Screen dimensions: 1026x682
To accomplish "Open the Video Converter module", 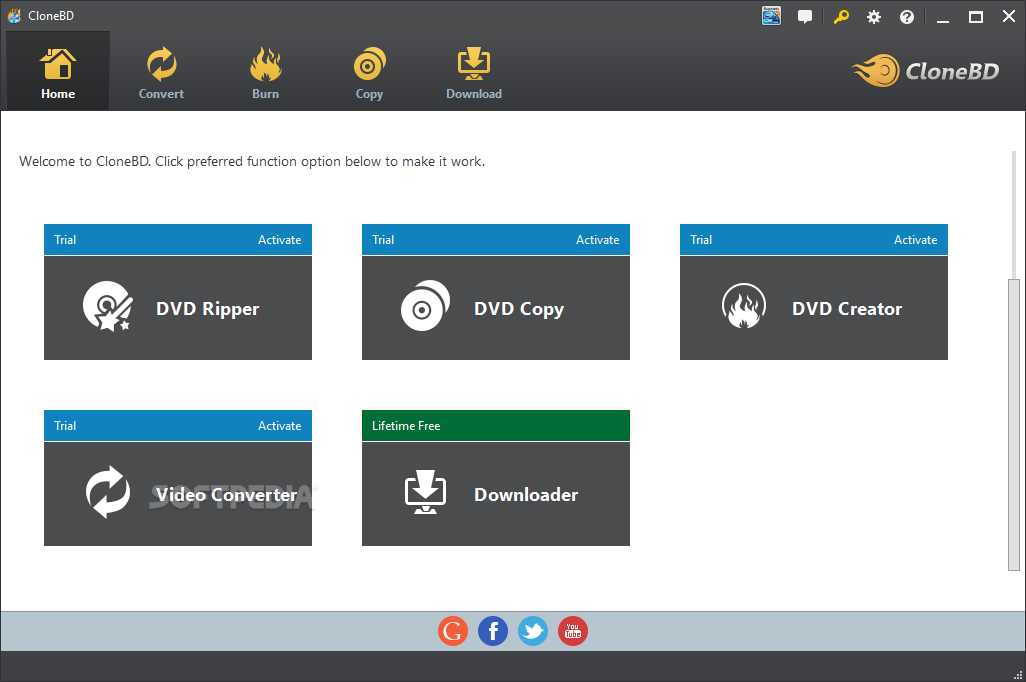I will [178, 494].
